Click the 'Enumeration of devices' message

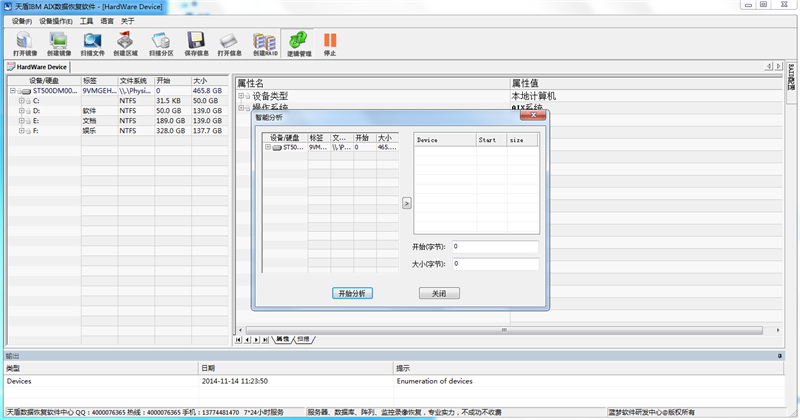click(x=435, y=381)
